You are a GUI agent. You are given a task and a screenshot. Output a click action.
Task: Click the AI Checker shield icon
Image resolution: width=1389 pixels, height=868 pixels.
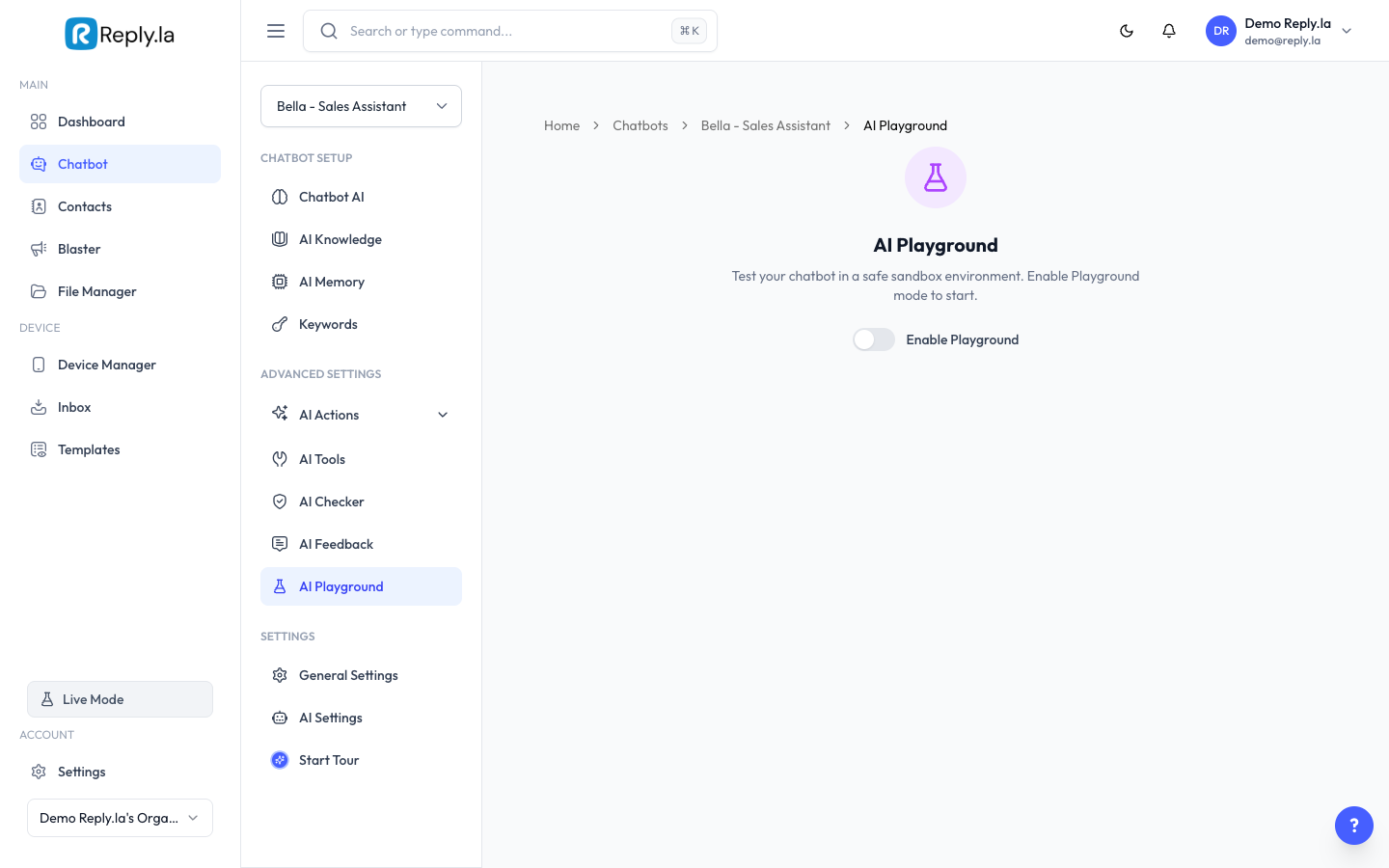tap(280, 502)
